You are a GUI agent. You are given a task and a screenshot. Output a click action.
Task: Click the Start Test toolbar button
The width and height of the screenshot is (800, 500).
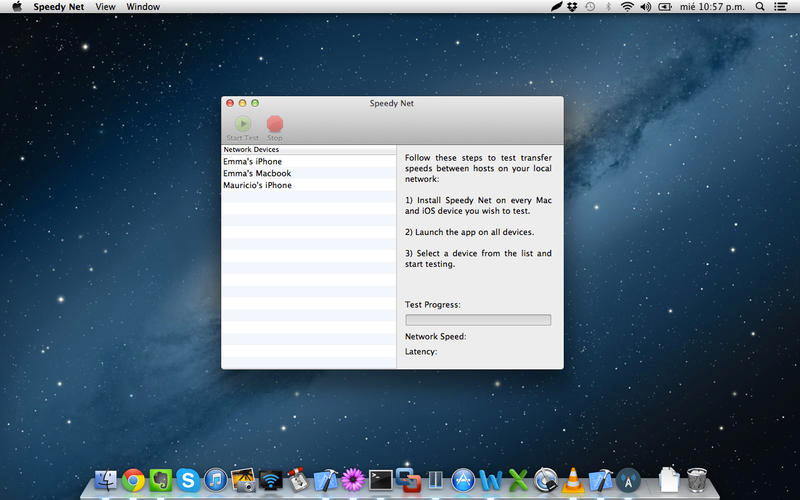pos(243,128)
